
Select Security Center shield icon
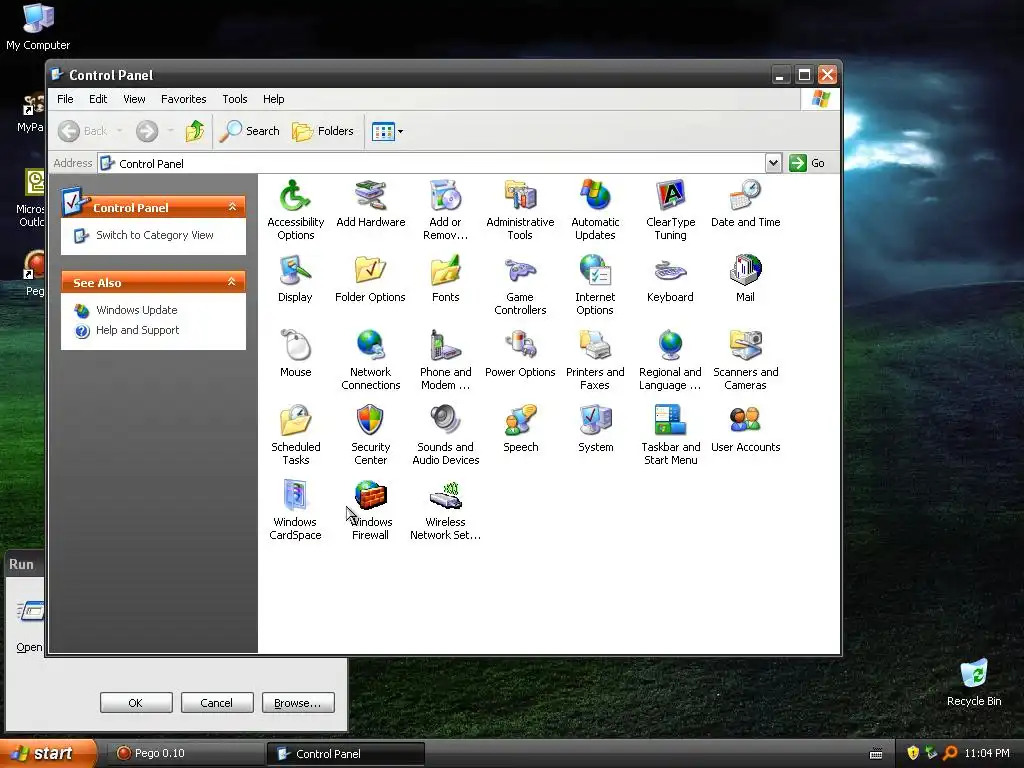click(x=370, y=421)
